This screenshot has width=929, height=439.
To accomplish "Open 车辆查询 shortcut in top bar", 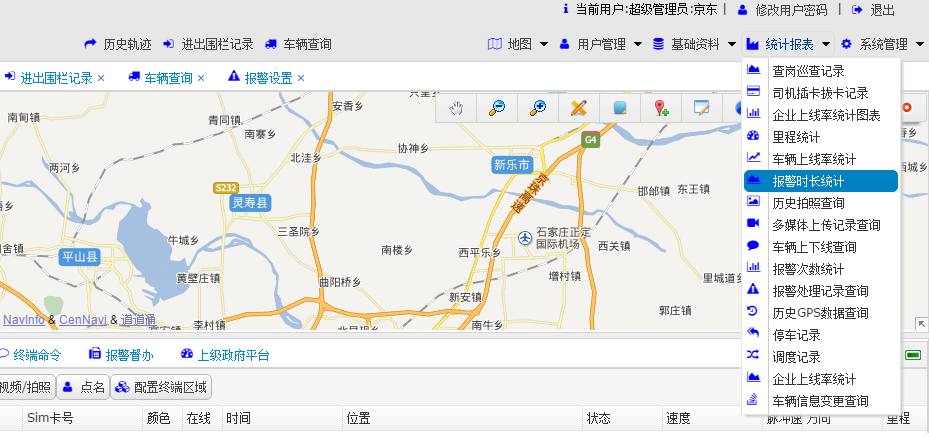I will pyautogui.click(x=298, y=44).
